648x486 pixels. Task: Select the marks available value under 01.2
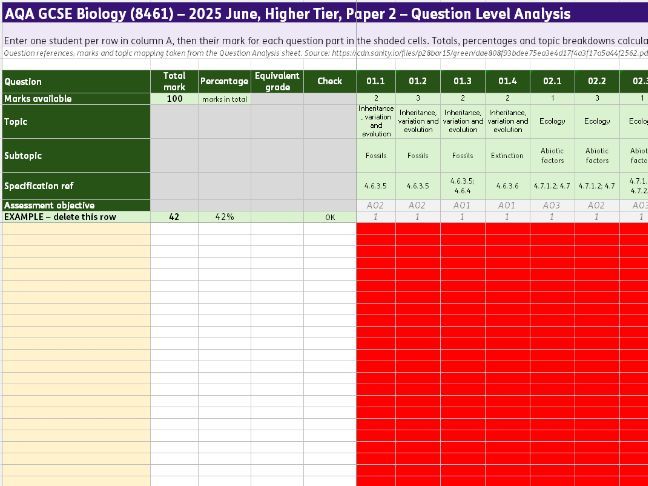tap(418, 99)
